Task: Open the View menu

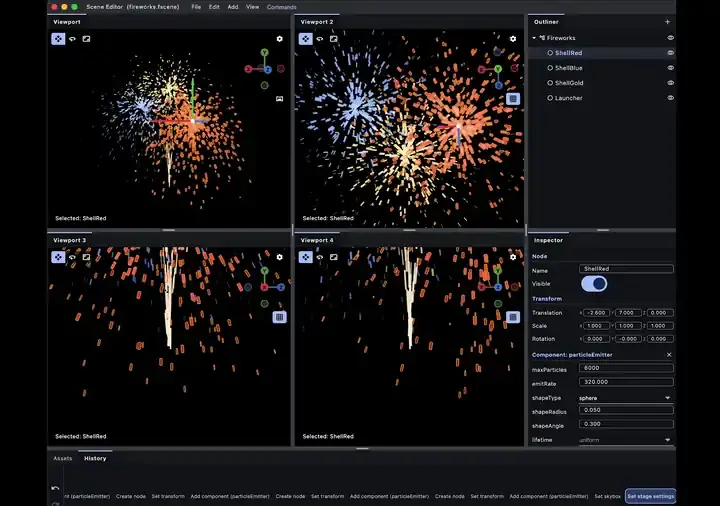Action: point(253,7)
